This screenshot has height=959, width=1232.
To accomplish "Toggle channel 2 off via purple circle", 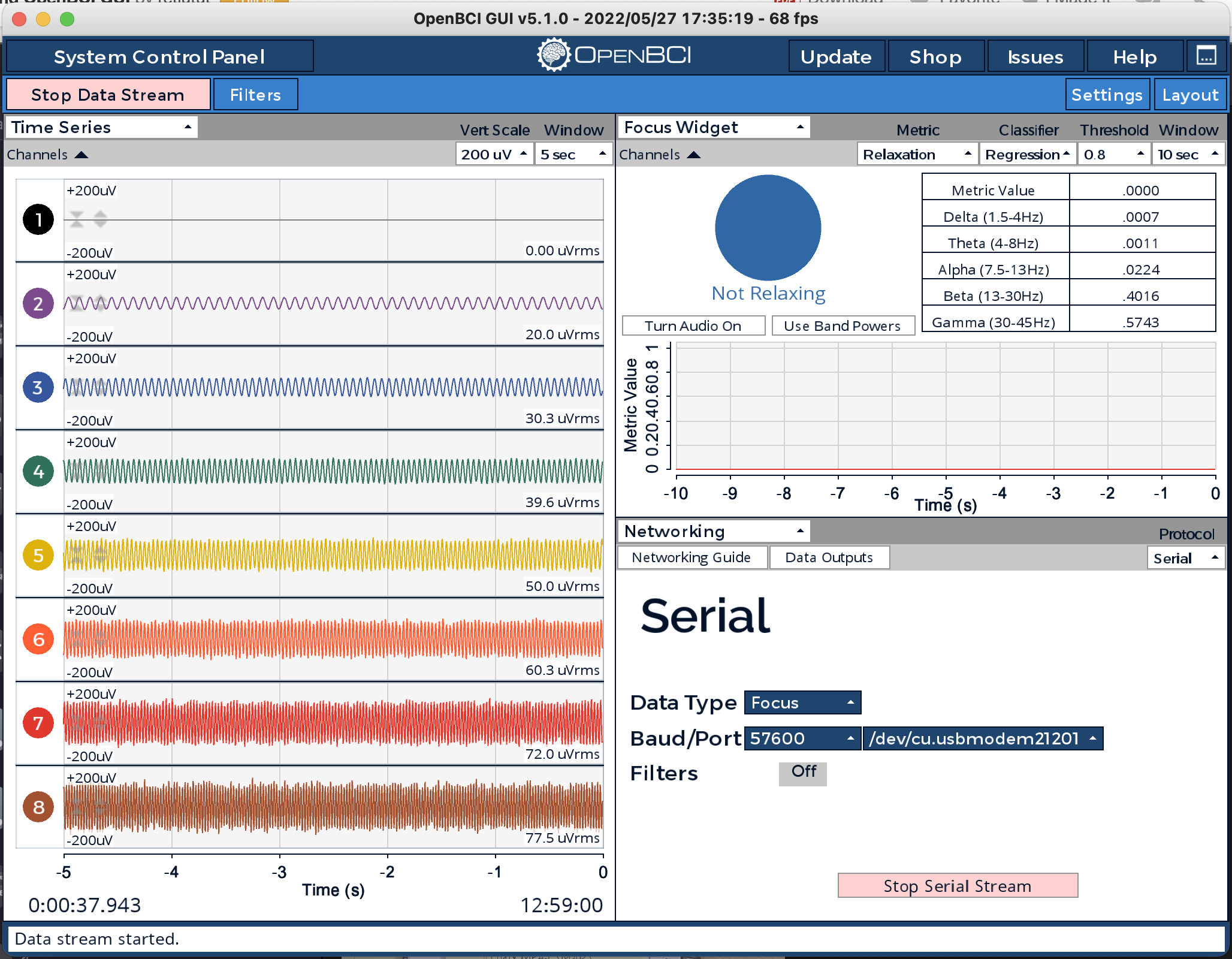I will click(x=38, y=303).
